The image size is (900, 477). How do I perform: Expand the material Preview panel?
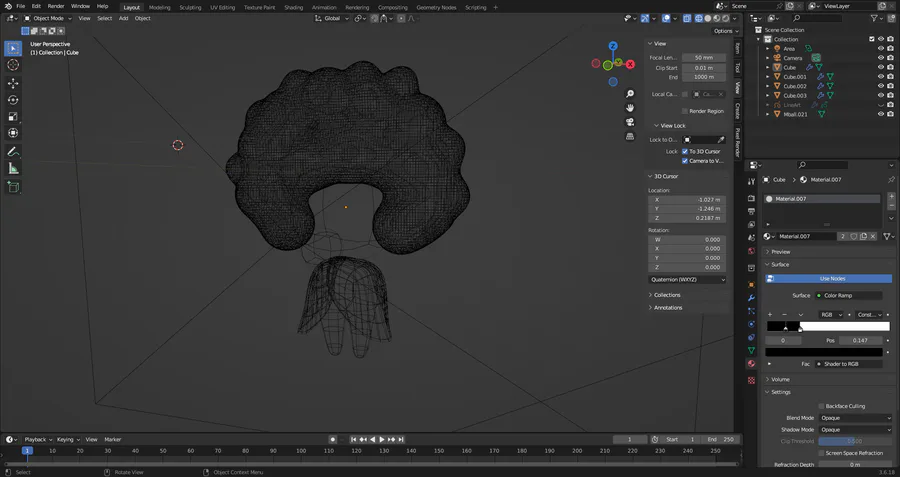pyautogui.click(x=780, y=252)
